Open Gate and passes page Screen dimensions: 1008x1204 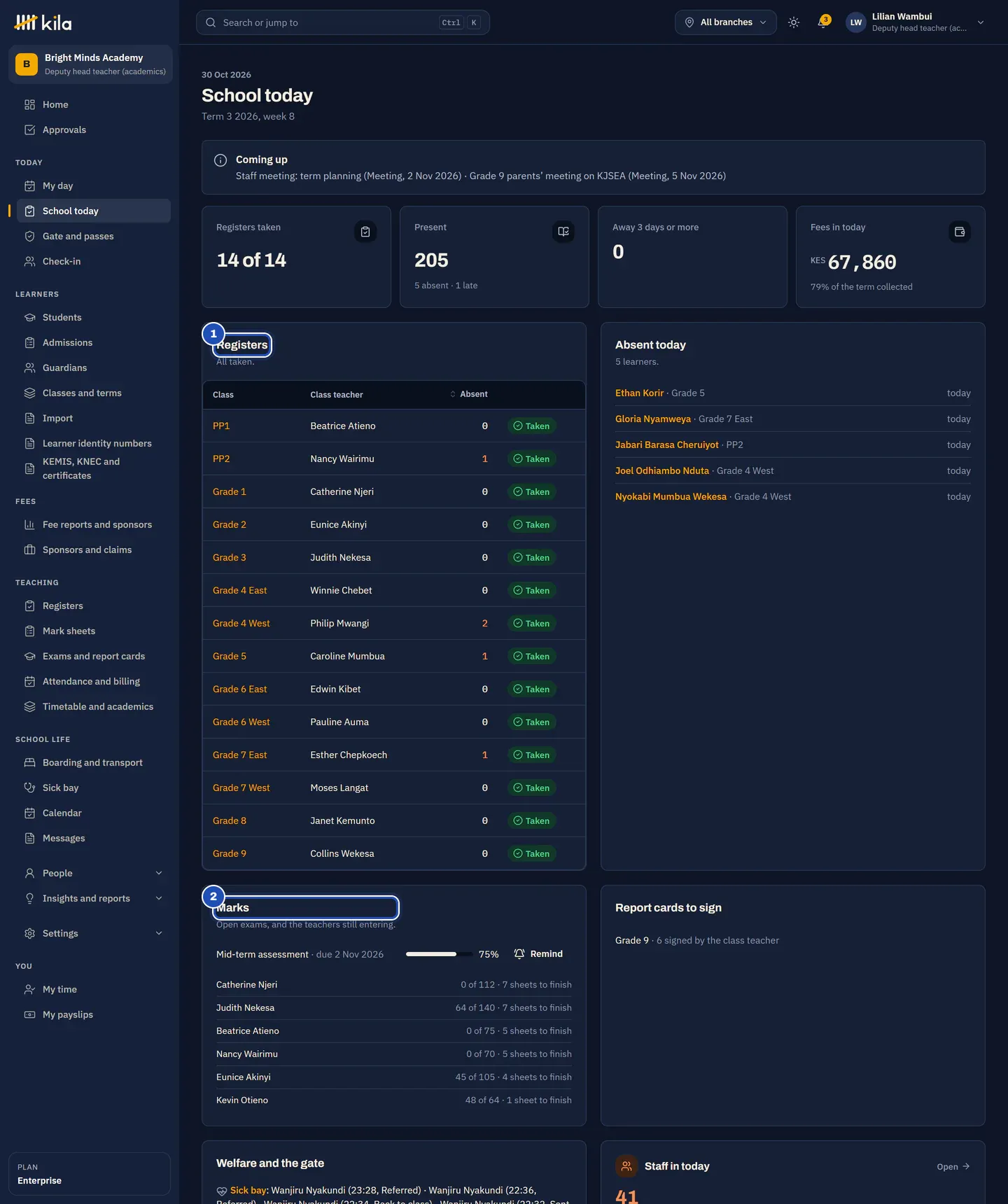coord(94,236)
